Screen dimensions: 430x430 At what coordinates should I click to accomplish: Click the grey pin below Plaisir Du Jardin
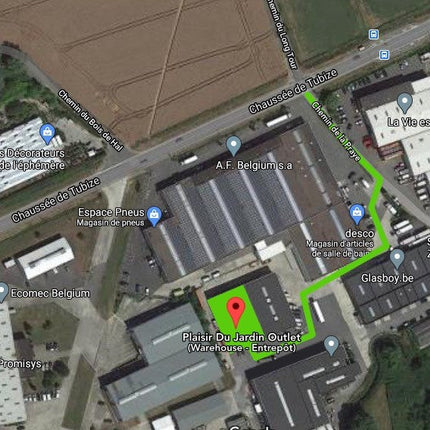331,345
